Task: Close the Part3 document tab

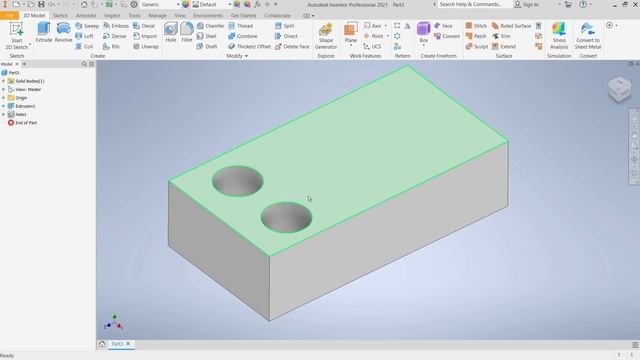Action: 128,344
